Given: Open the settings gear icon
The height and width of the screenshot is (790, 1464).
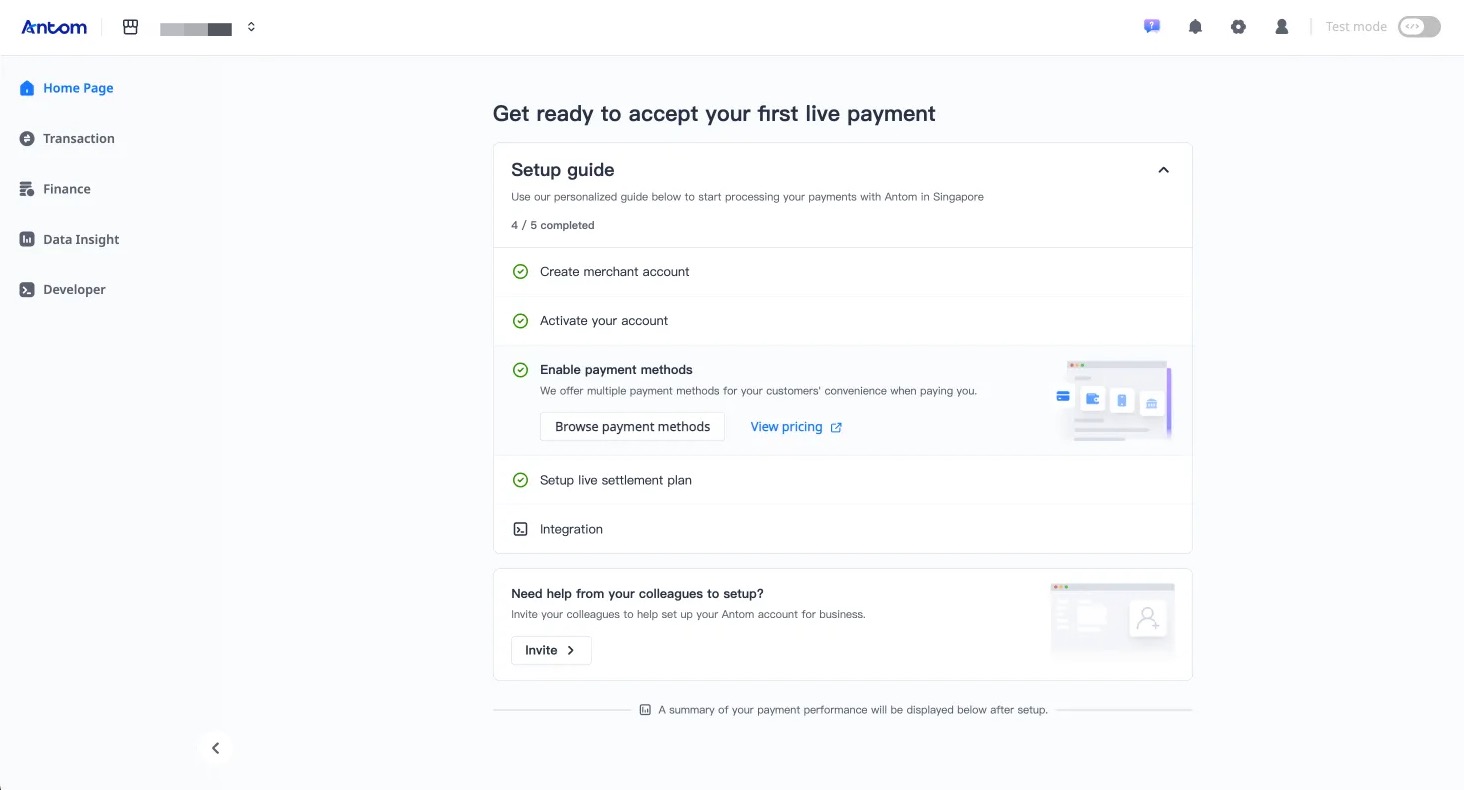Looking at the screenshot, I should (x=1238, y=27).
